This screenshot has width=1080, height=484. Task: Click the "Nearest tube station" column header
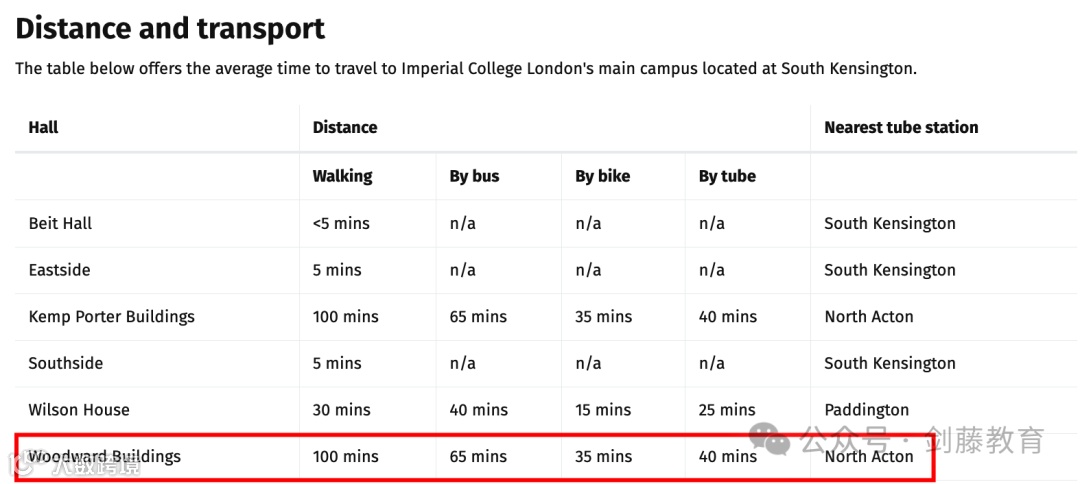[x=900, y=128]
